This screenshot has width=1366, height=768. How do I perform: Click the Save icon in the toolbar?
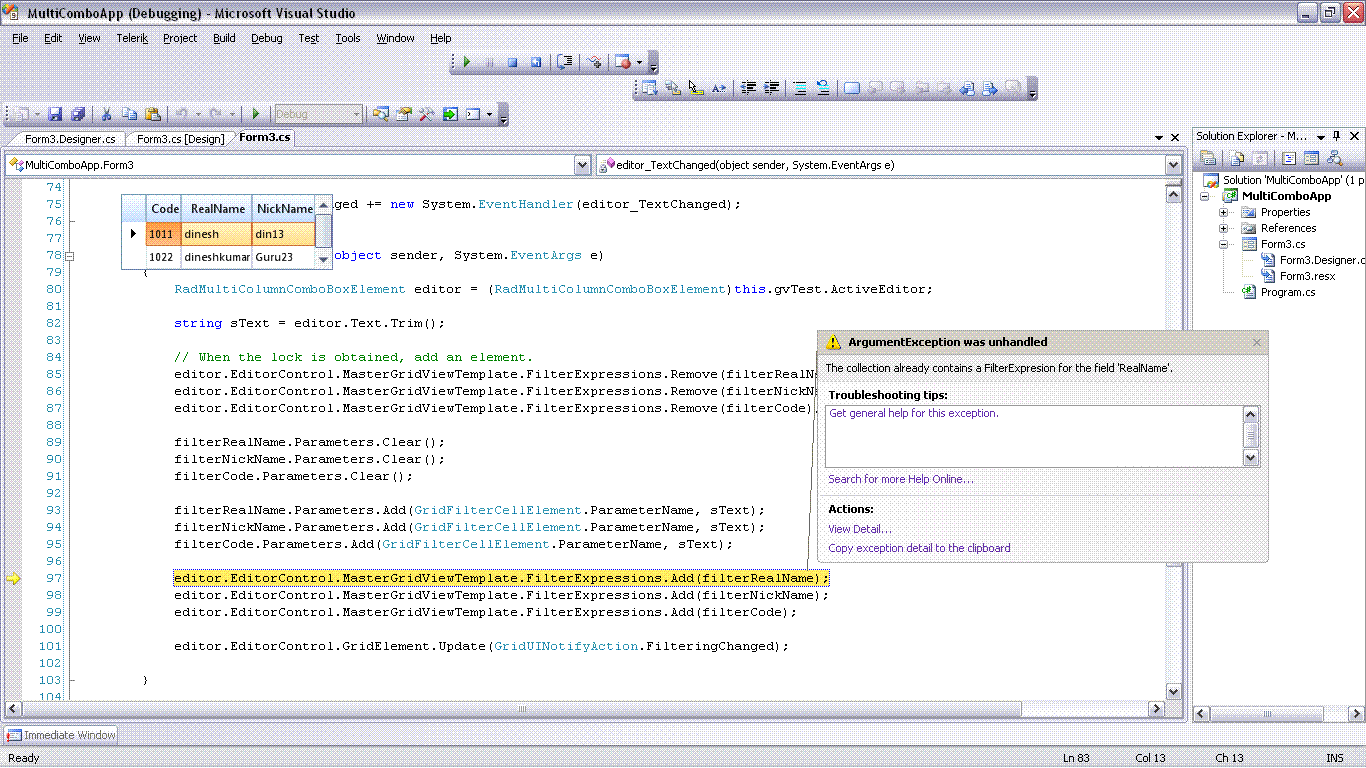55,114
